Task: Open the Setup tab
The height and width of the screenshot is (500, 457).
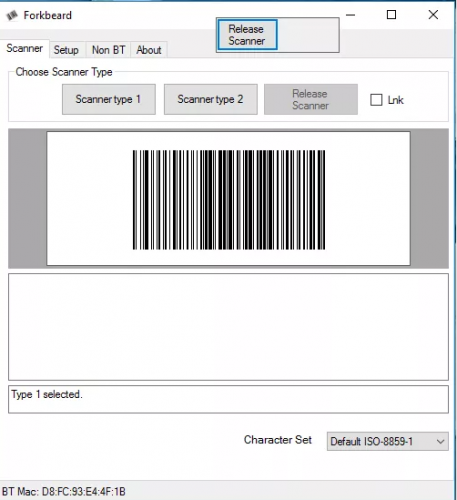Action: [x=67, y=50]
